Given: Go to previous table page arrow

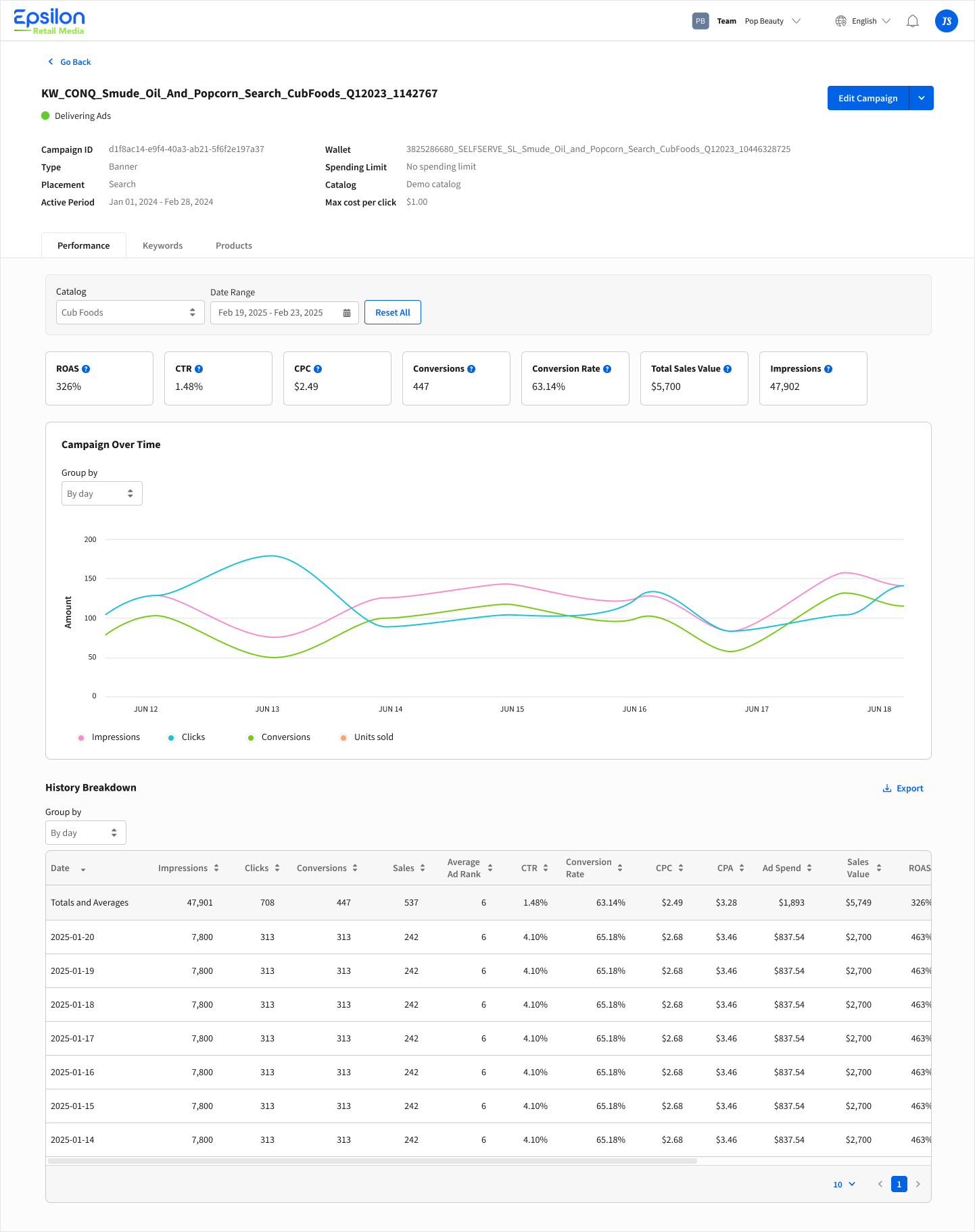Looking at the screenshot, I should pos(880,1184).
